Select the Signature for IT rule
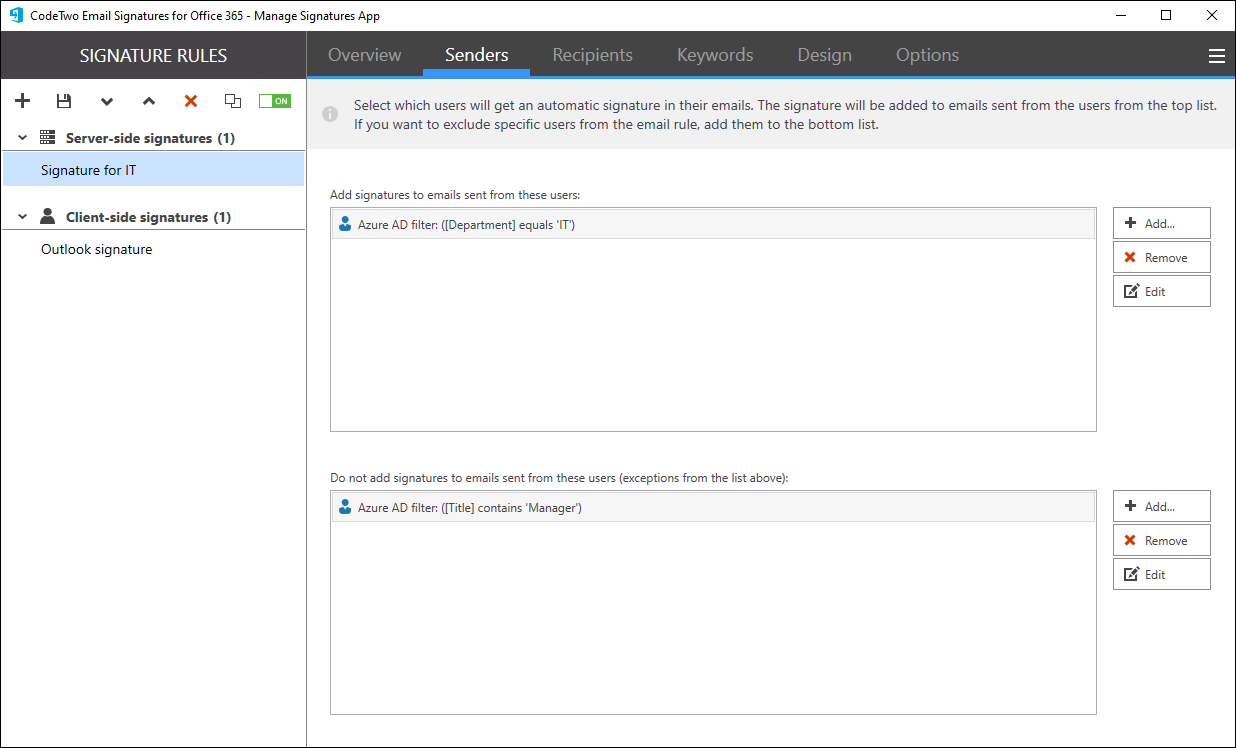This screenshot has height=748, width=1236. pos(153,170)
